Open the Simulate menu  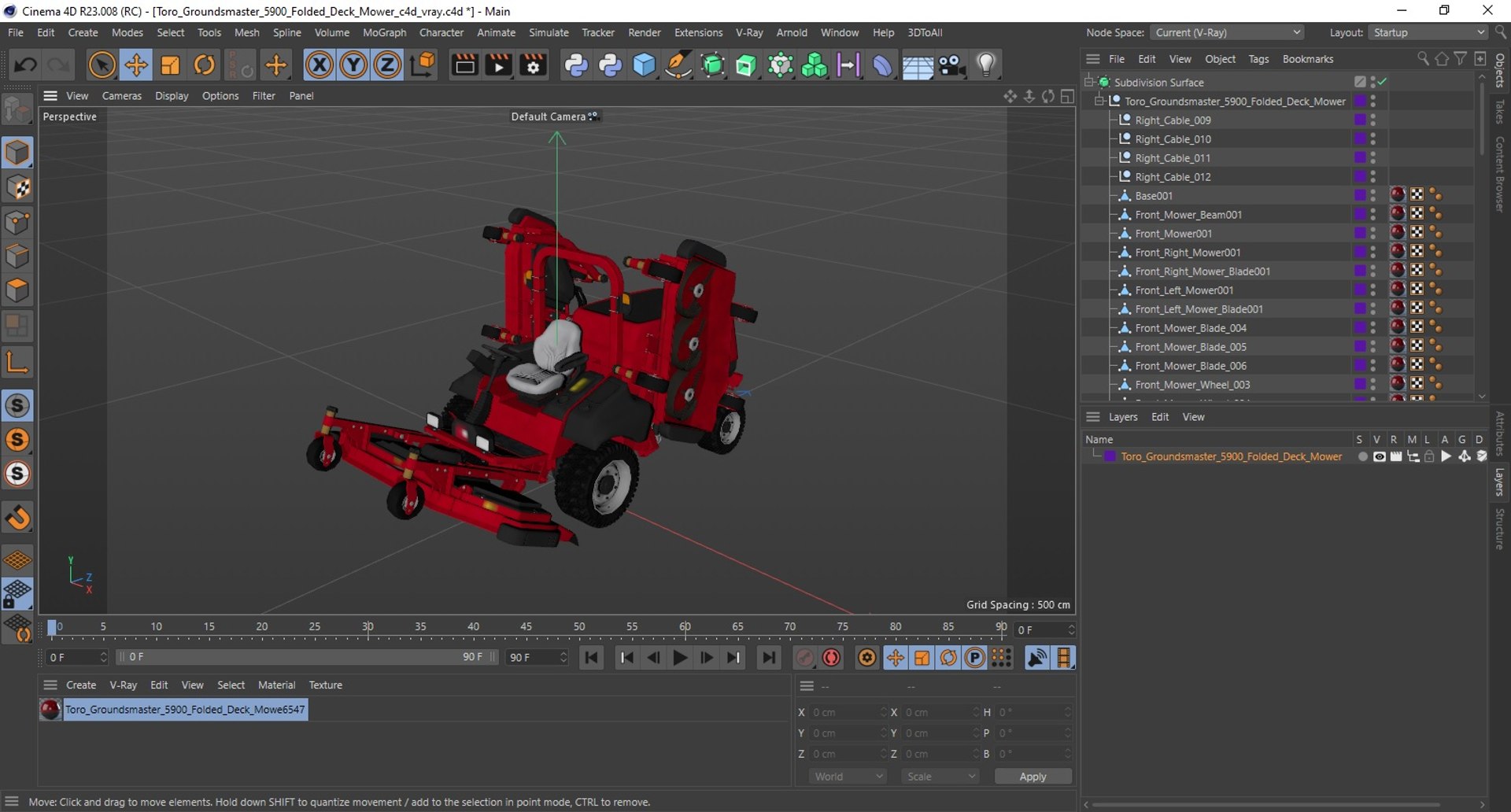click(549, 32)
